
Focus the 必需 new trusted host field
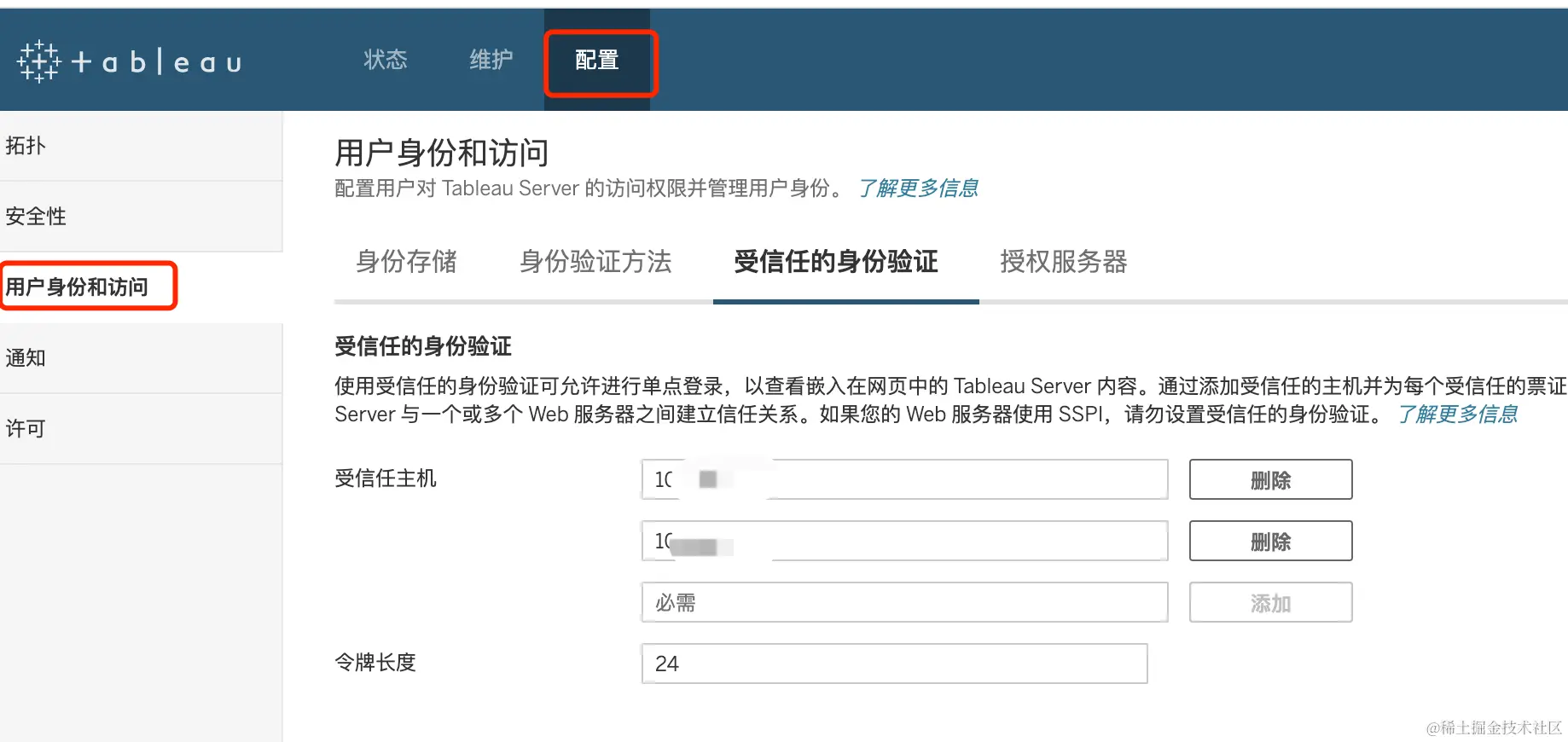(904, 602)
